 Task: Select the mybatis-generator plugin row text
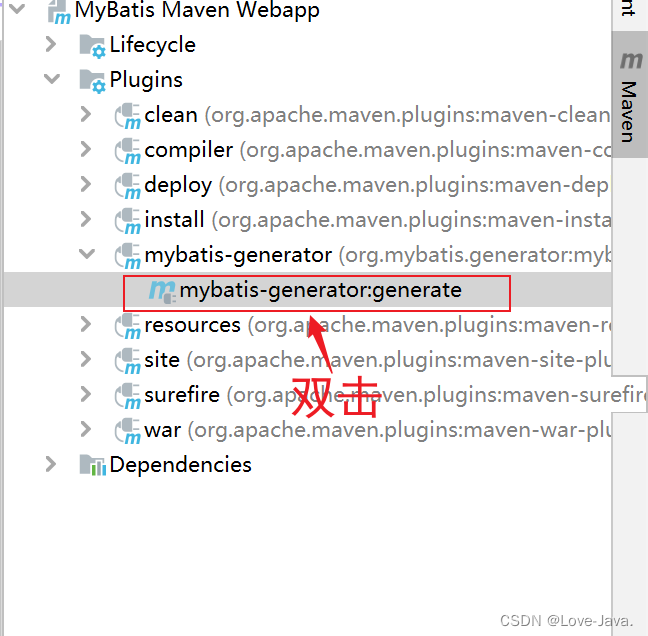point(377,255)
